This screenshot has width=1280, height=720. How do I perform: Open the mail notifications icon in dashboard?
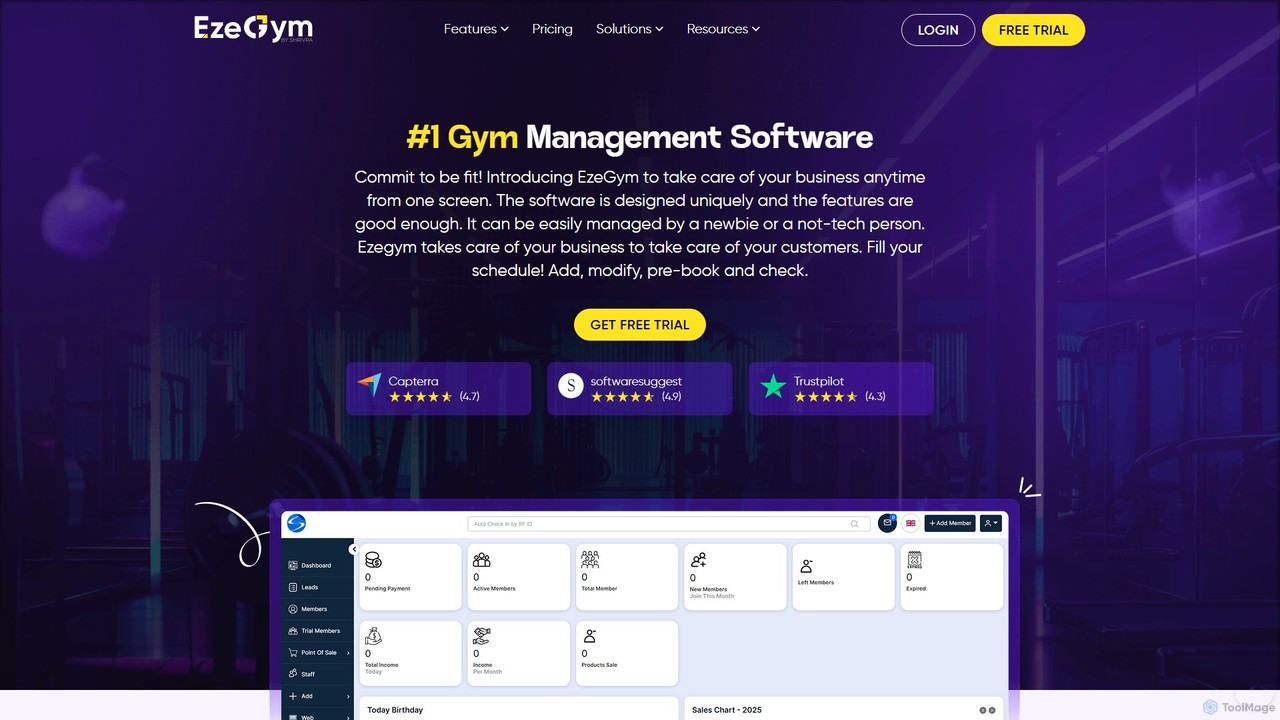pyautogui.click(x=887, y=523)
